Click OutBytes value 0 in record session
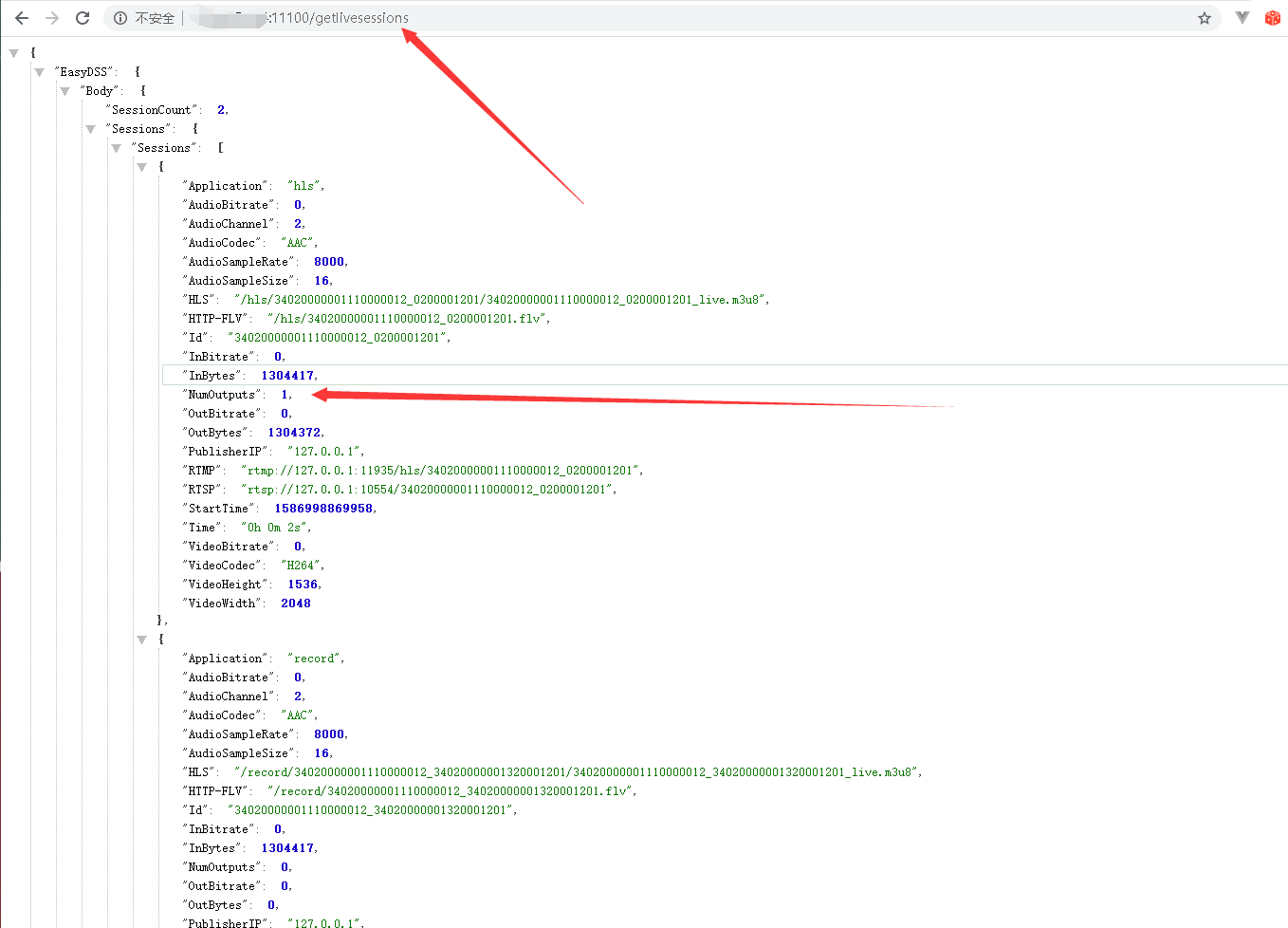Screen dimensions: 1288x928 pos(271,905)
